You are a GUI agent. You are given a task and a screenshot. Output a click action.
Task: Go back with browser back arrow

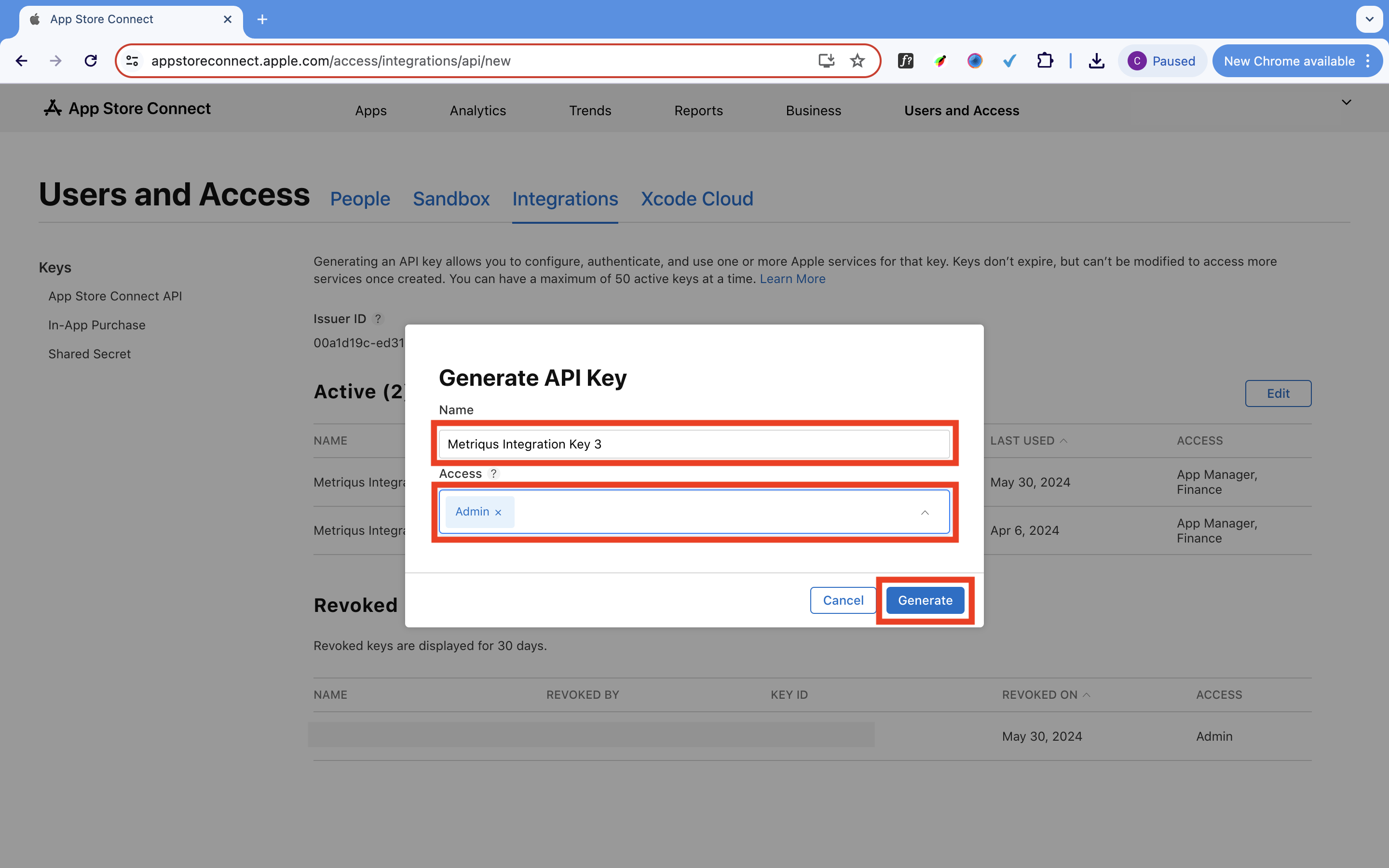click(21, 61)
